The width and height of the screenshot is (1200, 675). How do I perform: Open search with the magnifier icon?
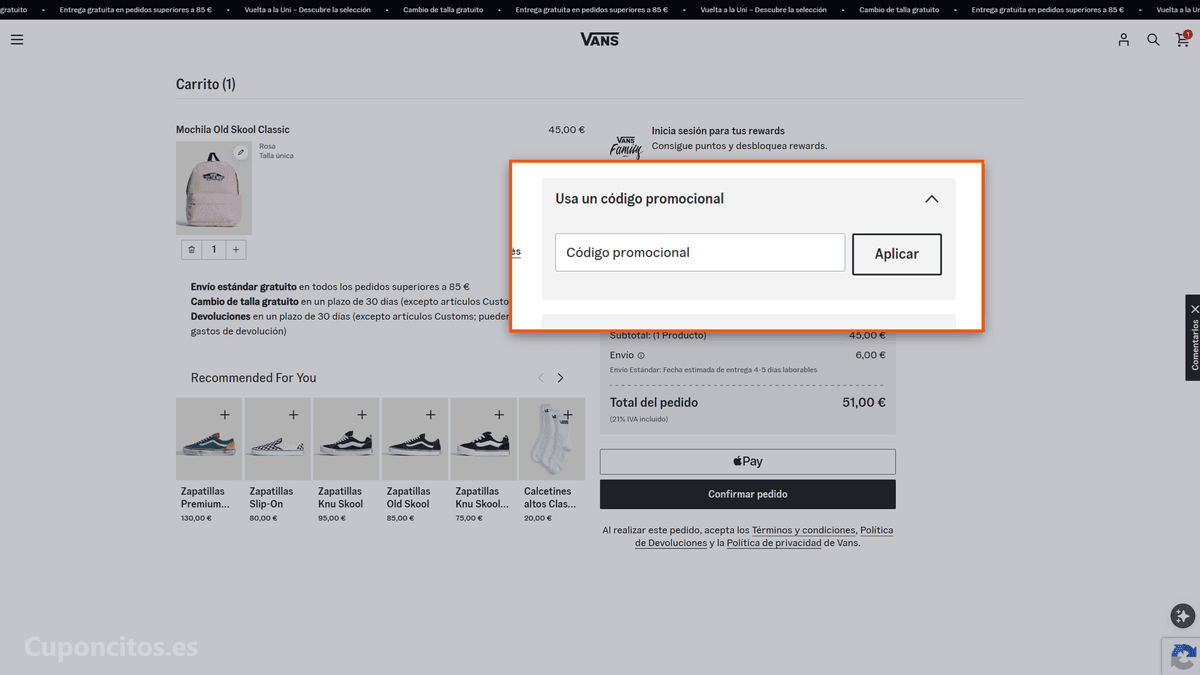pos(1153,40)
